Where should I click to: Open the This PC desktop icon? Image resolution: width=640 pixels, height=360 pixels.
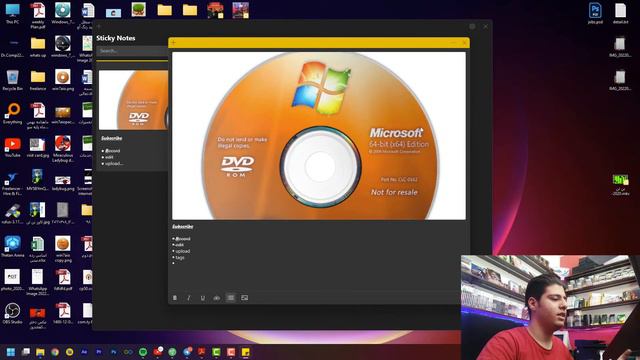12,13
